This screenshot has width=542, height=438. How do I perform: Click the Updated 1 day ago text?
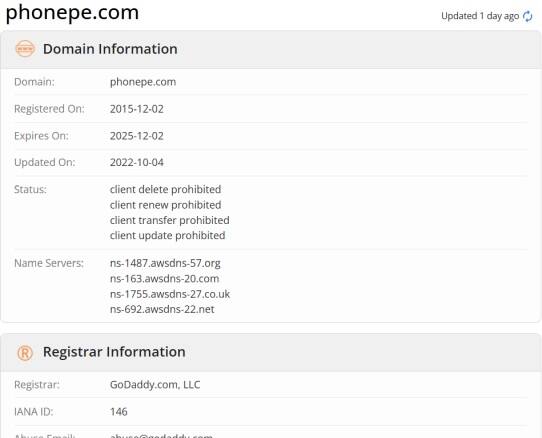click(x=480, y=16)
